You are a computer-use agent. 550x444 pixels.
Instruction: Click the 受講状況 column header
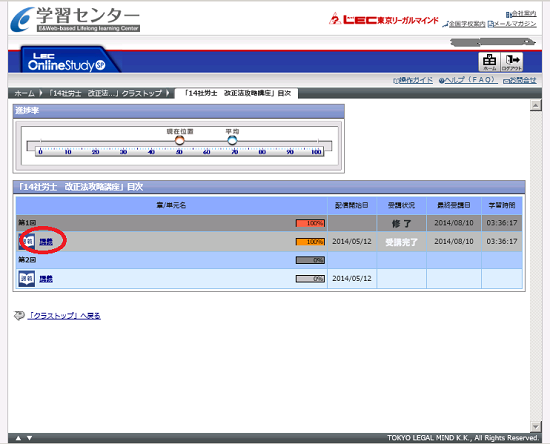(x=401, y=206)
